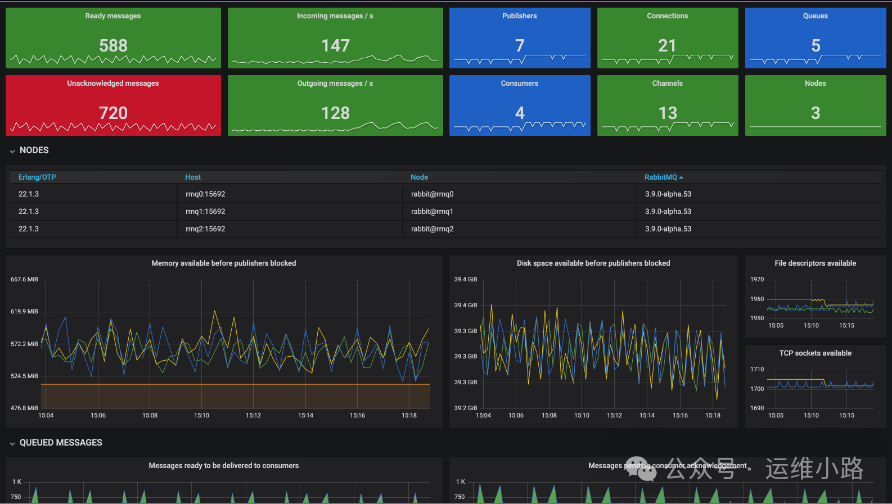Toggle sort on RabbitMQ column header
Viewport: 892px width, 504px height.
pos(660,177)
